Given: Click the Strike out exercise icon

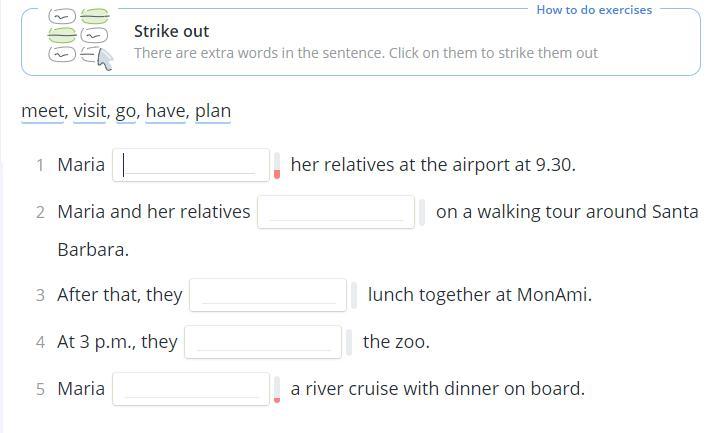Looking at the screenshot, I should pos(80,40).
